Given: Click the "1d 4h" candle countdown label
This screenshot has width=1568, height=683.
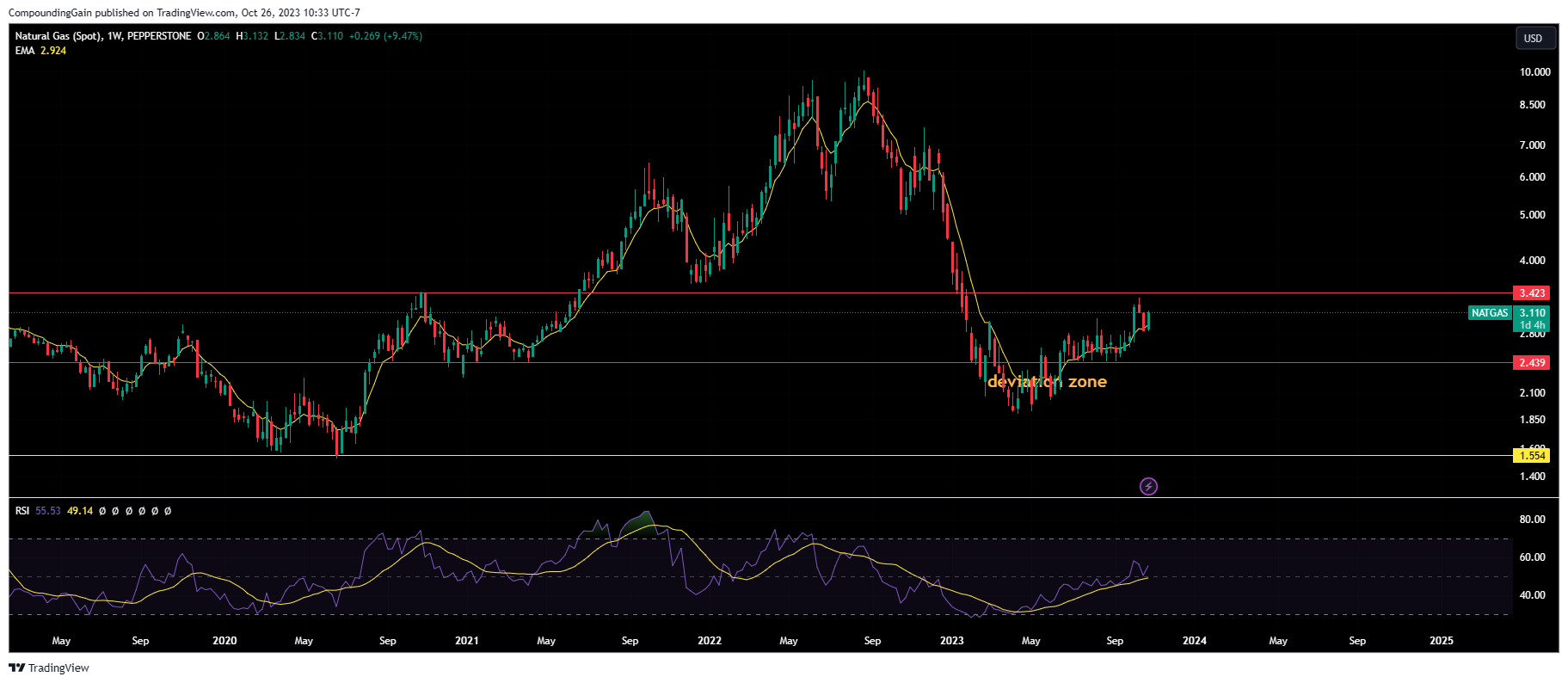Looking at the screenshot, I should pos(1532,325).
